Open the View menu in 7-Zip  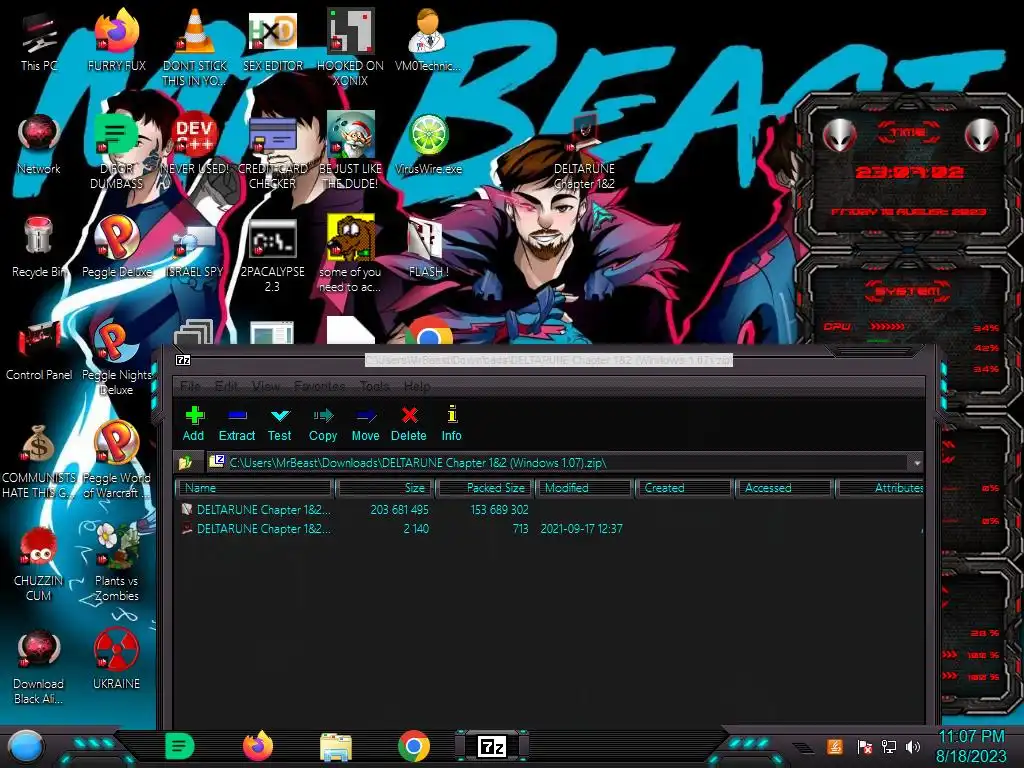point(266,386)
